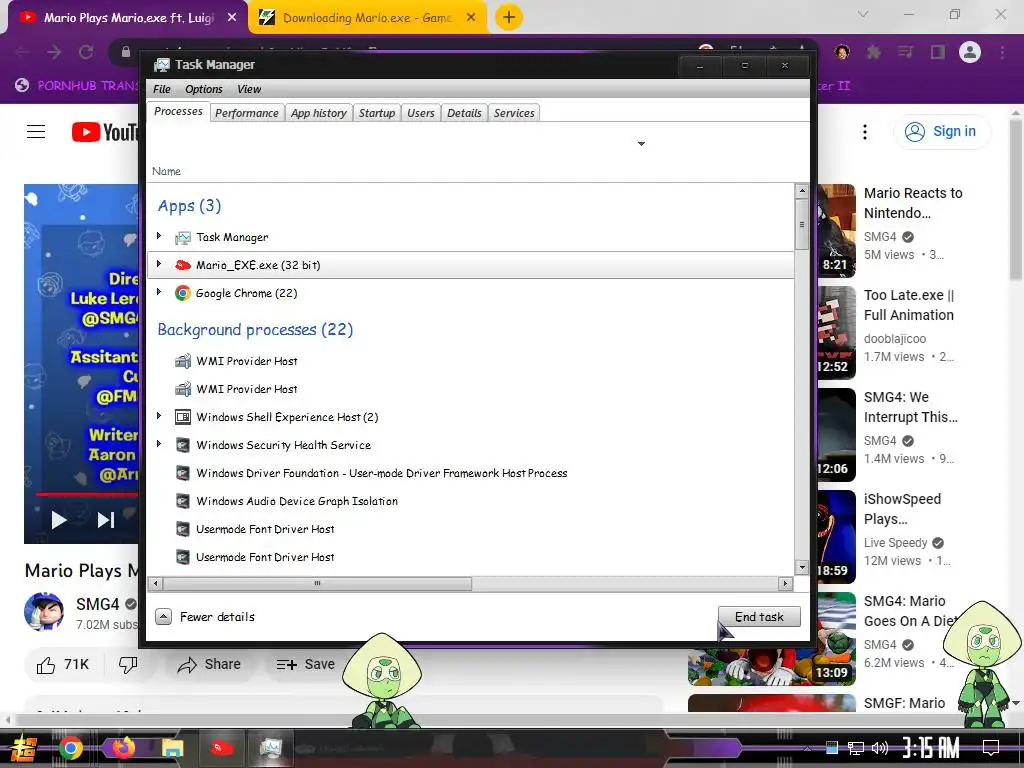Viewport: 1024px width, 768px height.
Task: Collapse to Fewer details view
Action: tap(205, 616)
